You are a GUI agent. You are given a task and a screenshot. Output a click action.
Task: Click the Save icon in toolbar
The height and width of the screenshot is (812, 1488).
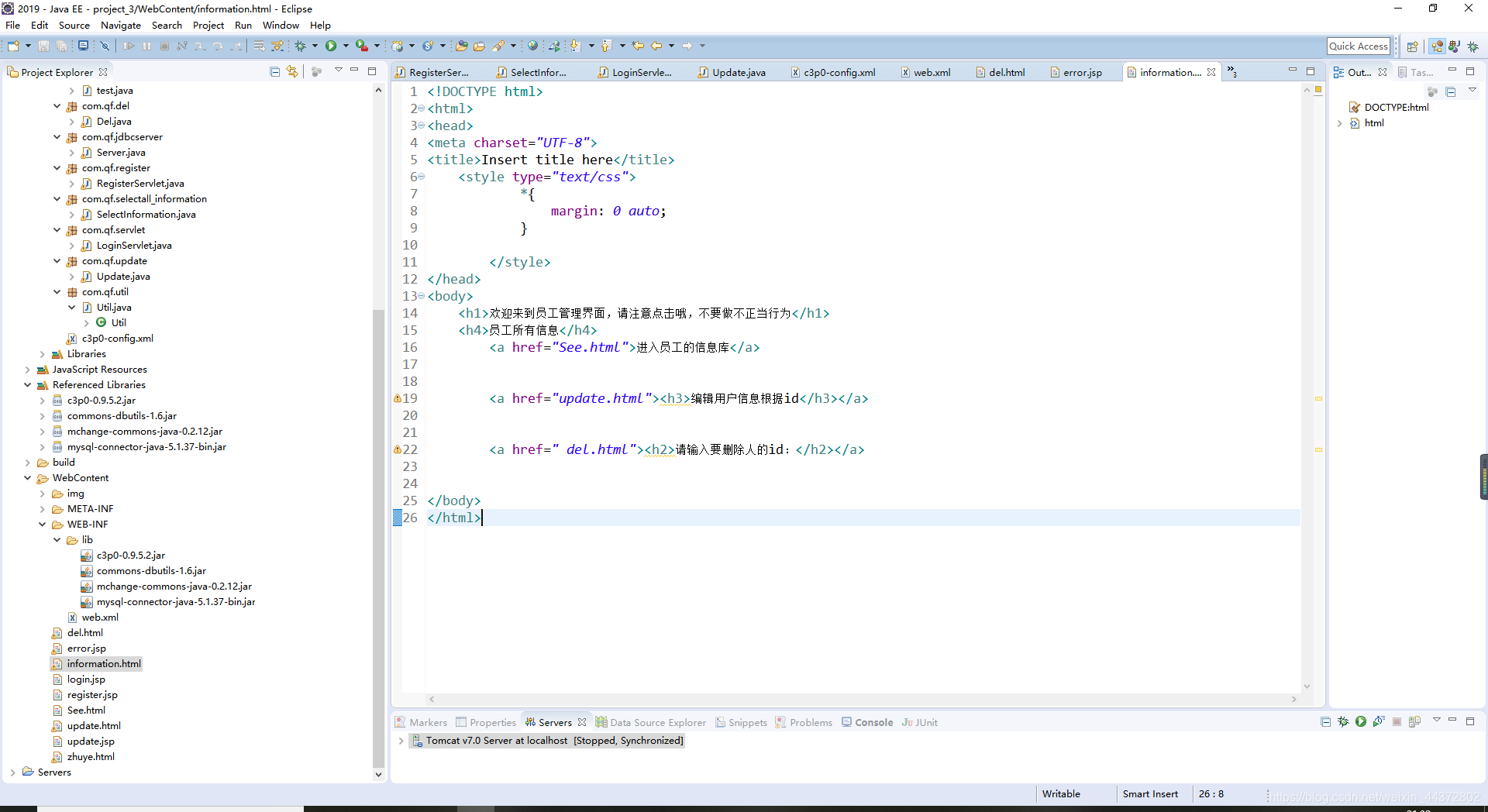coord(43,46)
